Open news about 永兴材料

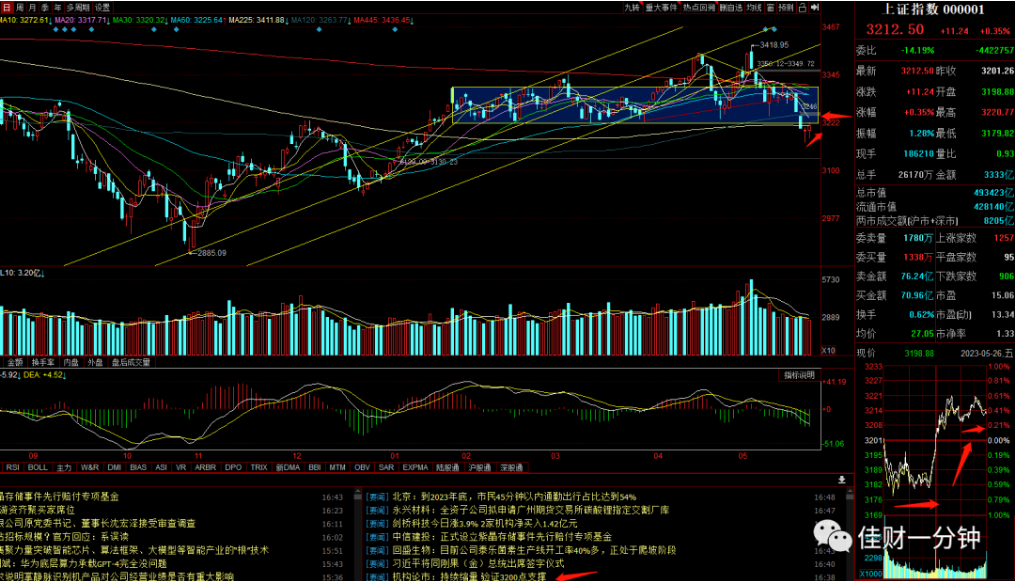point(531,510)
